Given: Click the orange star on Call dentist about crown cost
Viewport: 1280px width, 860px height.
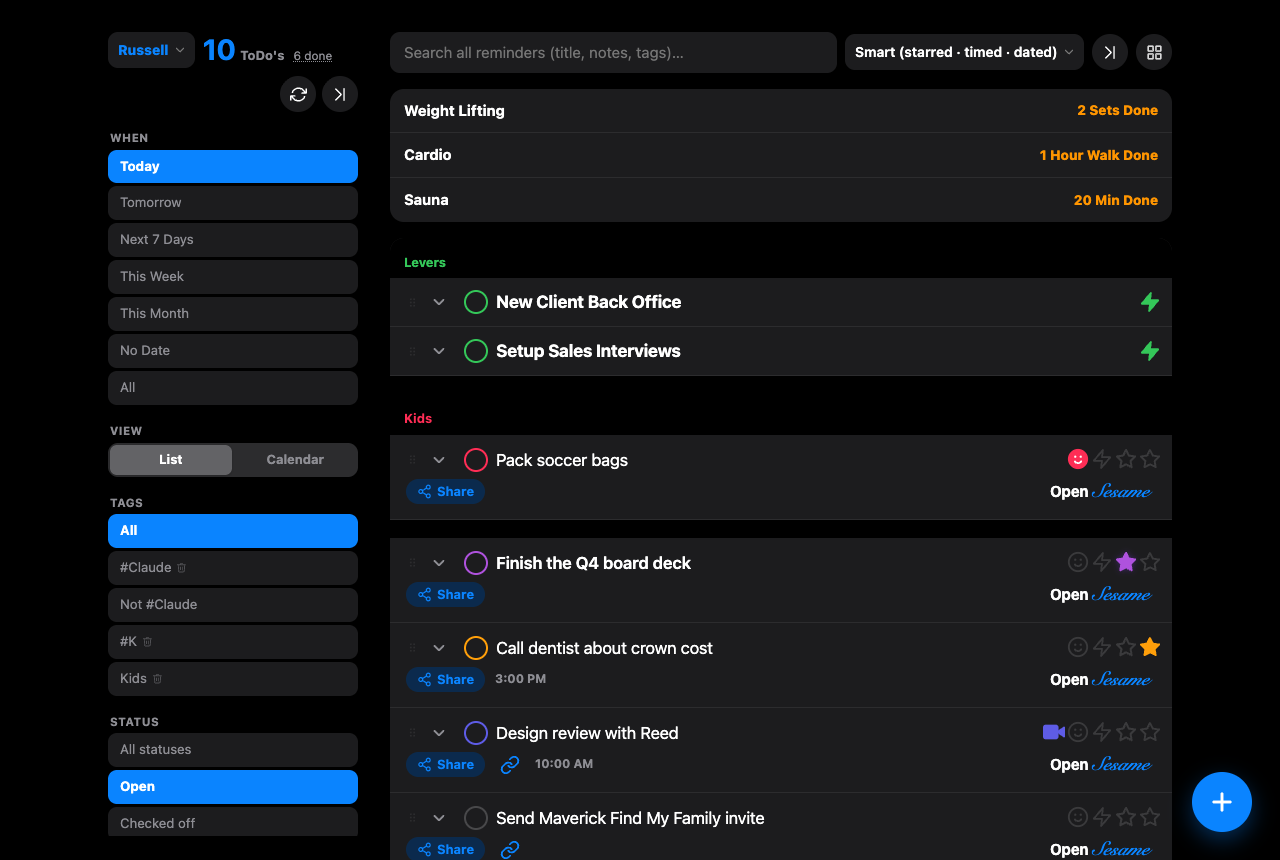Looking at the screenshot, I should tap(1150, 647).
